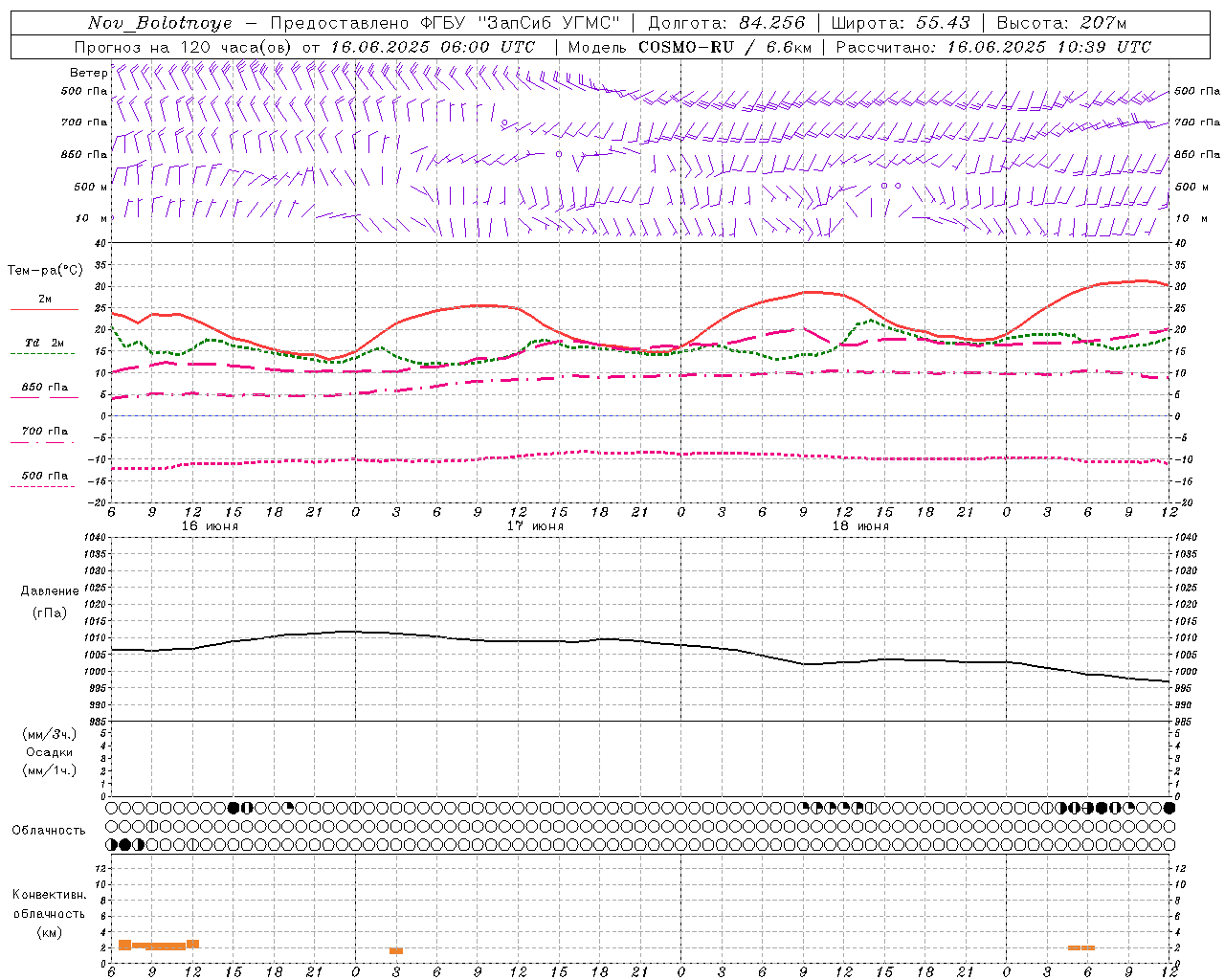
Task: Select the 850 гПа label in temperature legend
Action: 45,388
